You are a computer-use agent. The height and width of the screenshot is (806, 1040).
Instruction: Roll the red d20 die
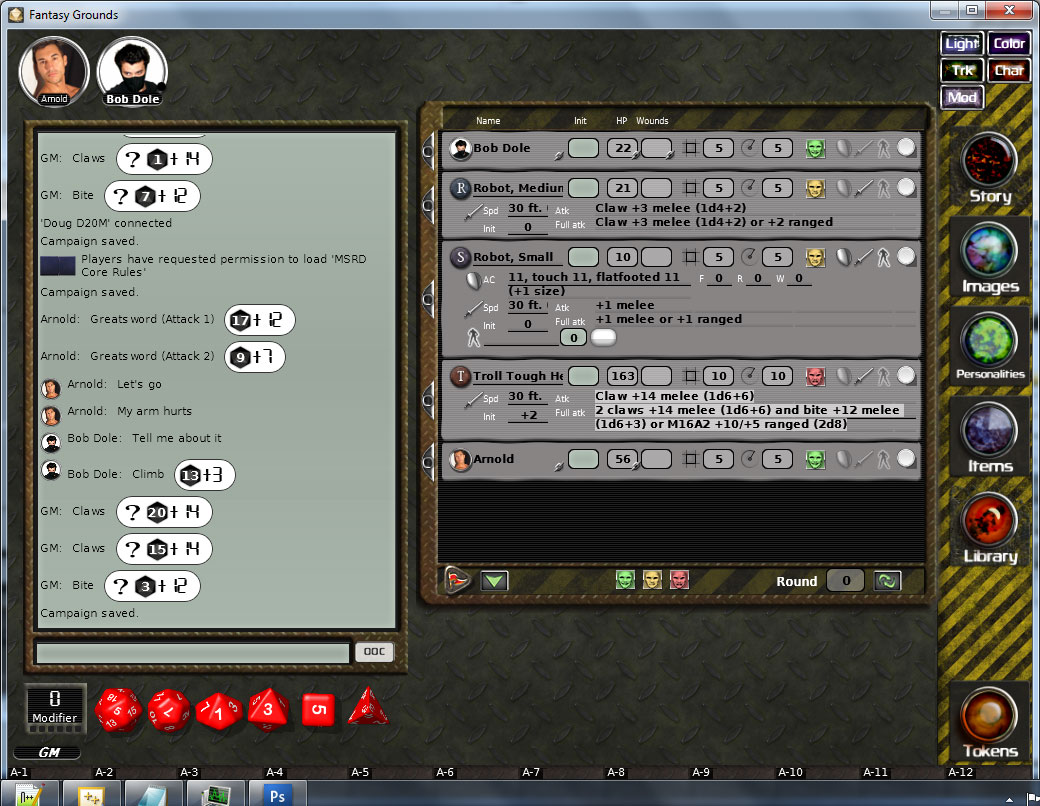click(120, 711)
